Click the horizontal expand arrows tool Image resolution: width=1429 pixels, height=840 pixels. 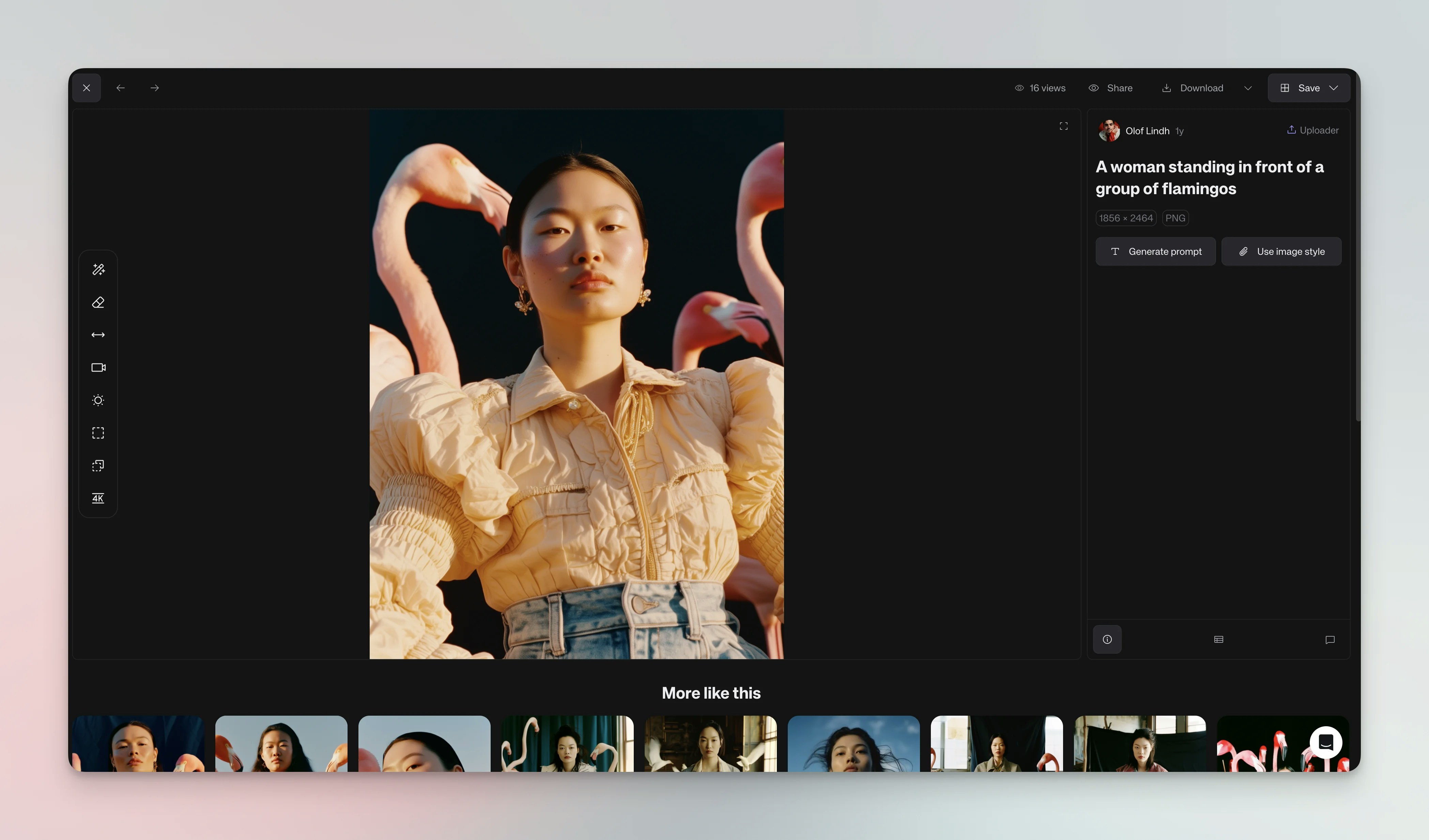[x=98, y=335]
